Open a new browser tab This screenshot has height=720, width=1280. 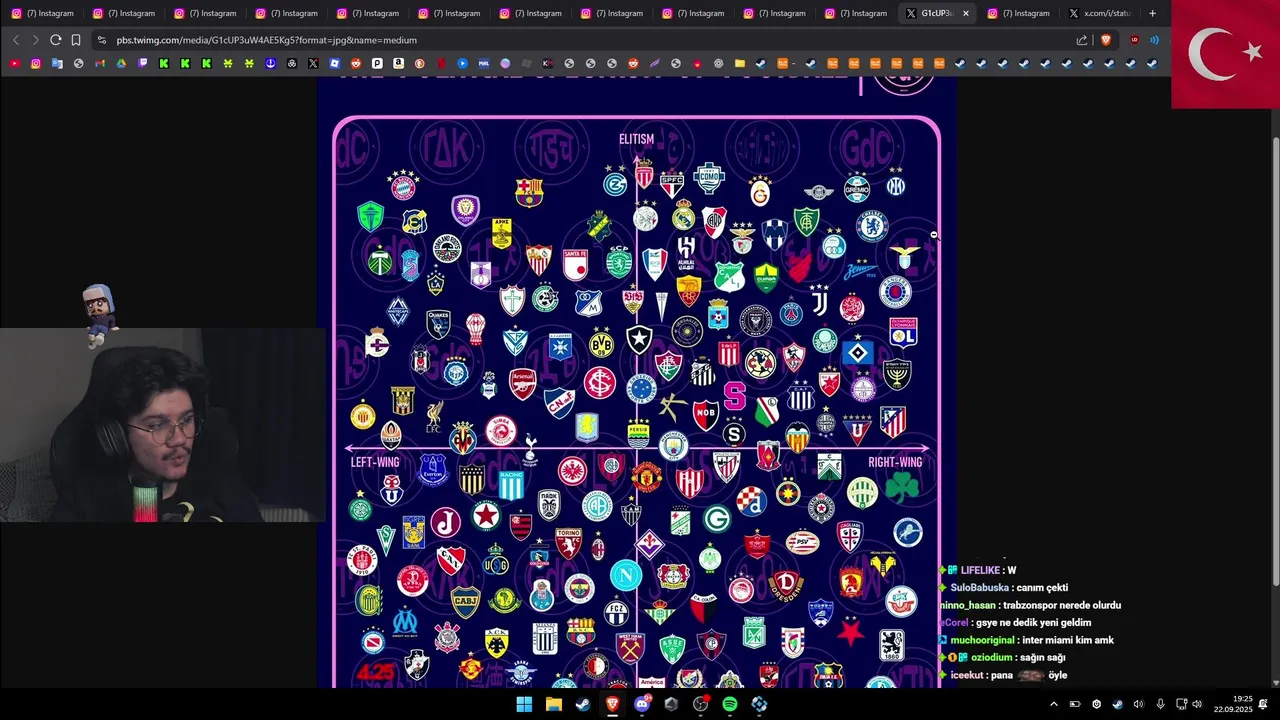click(1152, 13)
